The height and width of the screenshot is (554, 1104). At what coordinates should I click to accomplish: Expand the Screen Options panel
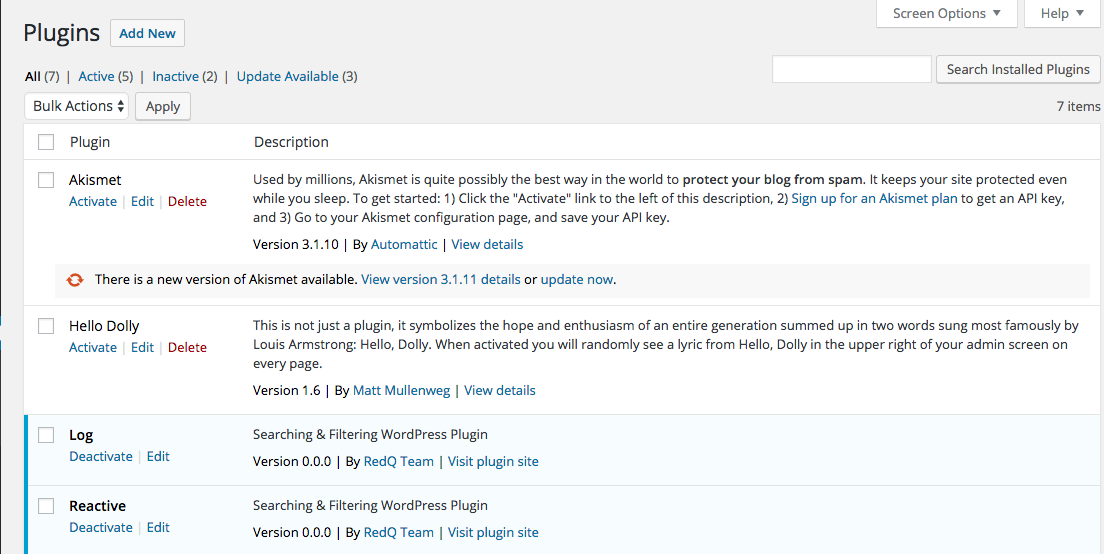pos(946,13)
